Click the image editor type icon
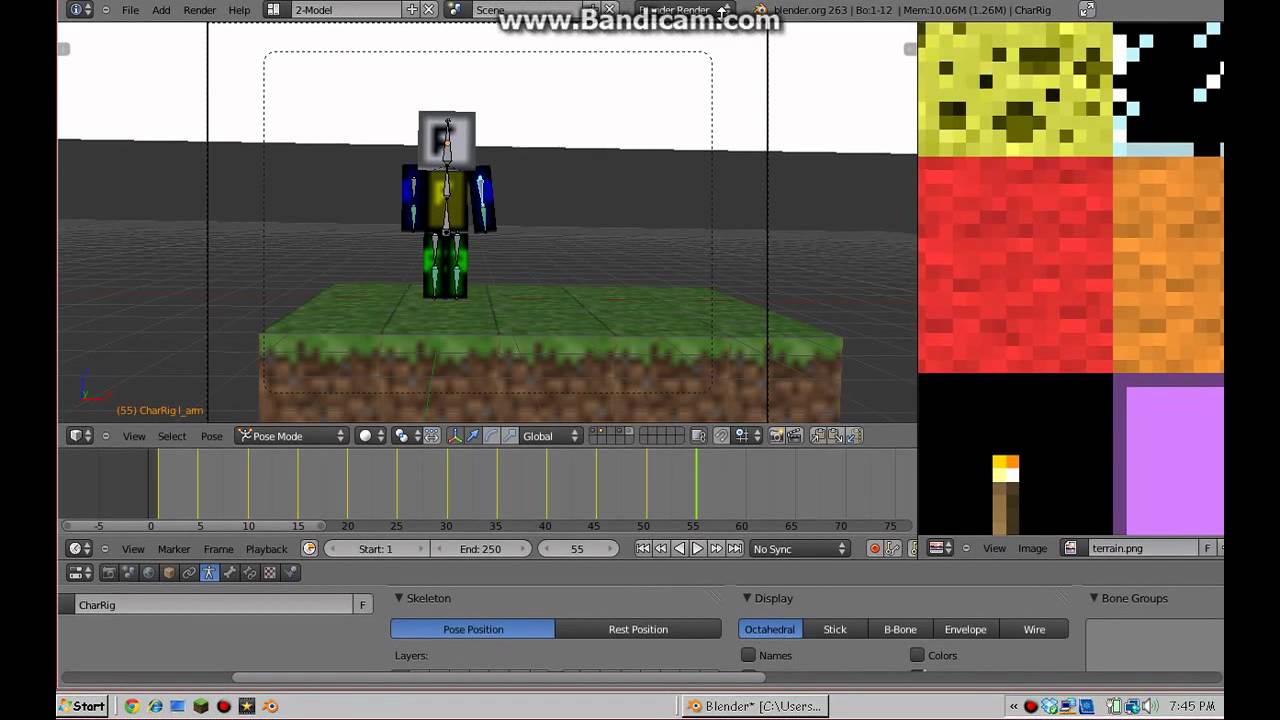 [941, 548]
